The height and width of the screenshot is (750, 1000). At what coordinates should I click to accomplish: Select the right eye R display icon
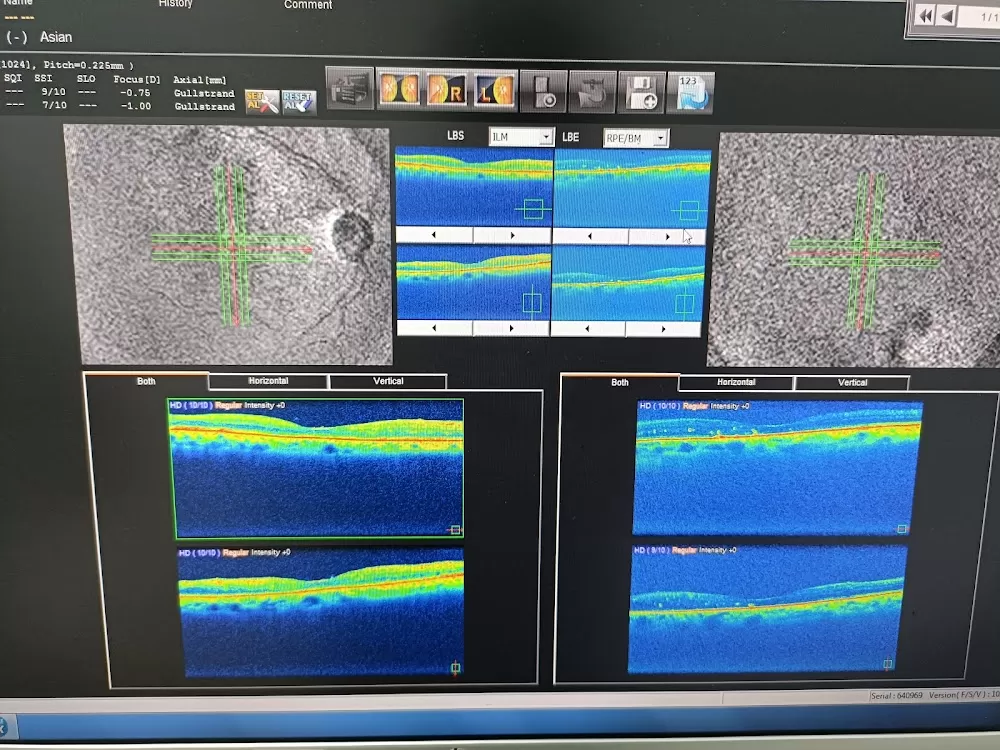pyautogui.click(x=446, y=90)
